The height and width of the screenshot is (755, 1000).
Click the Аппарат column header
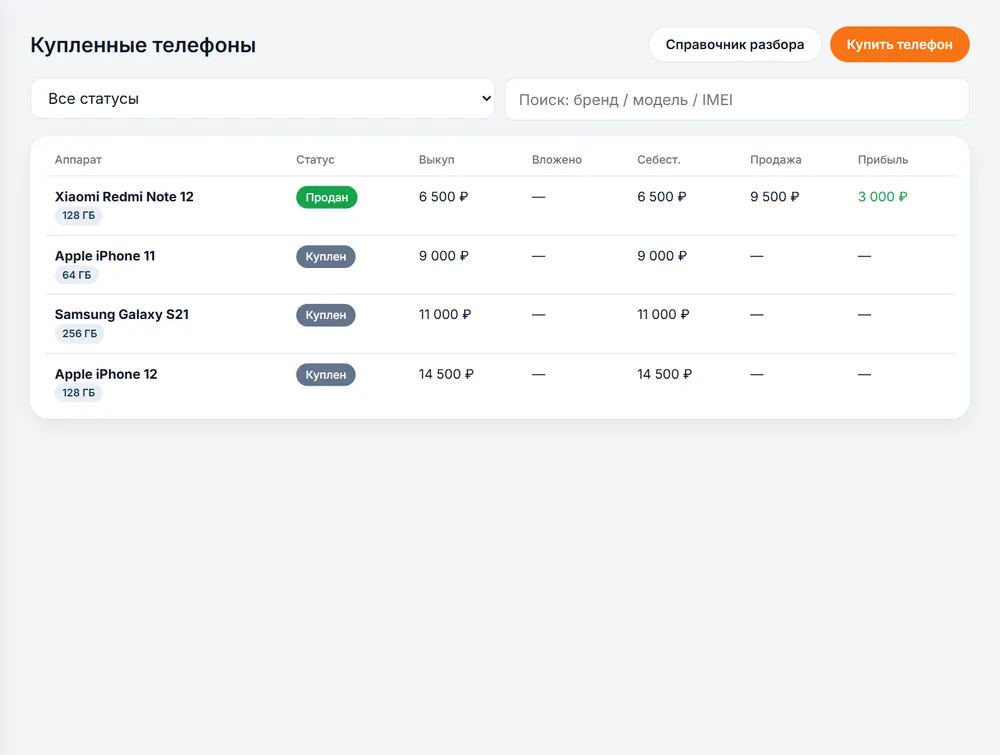[x=78, y=159]
